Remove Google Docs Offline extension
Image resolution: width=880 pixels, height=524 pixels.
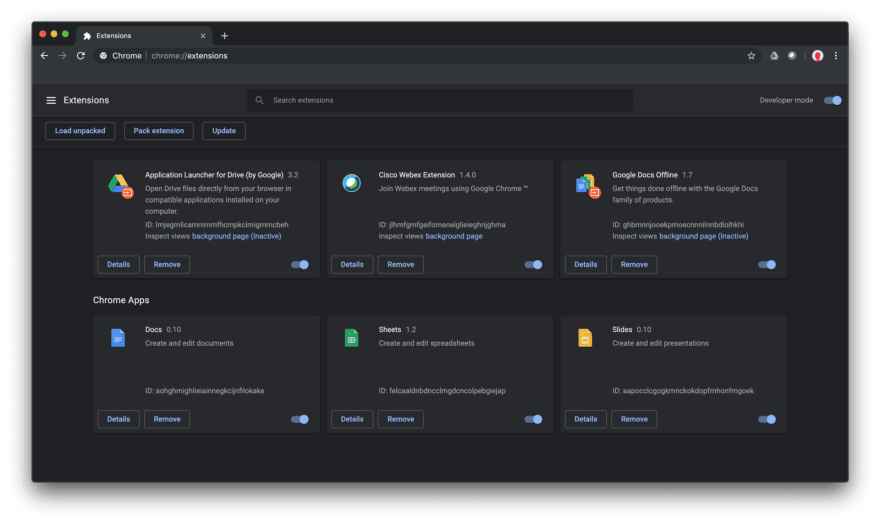[x=634, y=265]
